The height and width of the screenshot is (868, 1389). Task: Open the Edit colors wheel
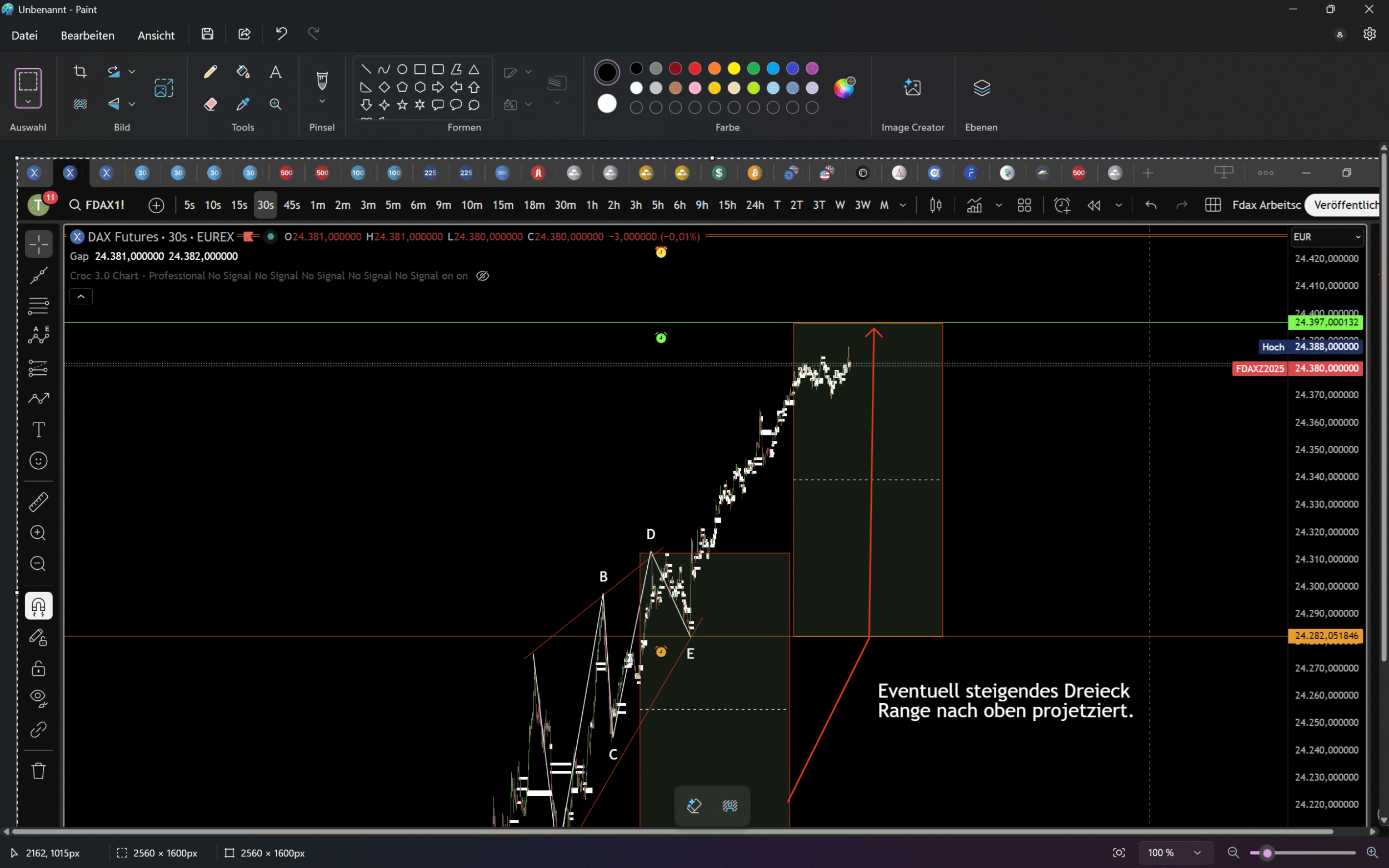tap(843, 88)
